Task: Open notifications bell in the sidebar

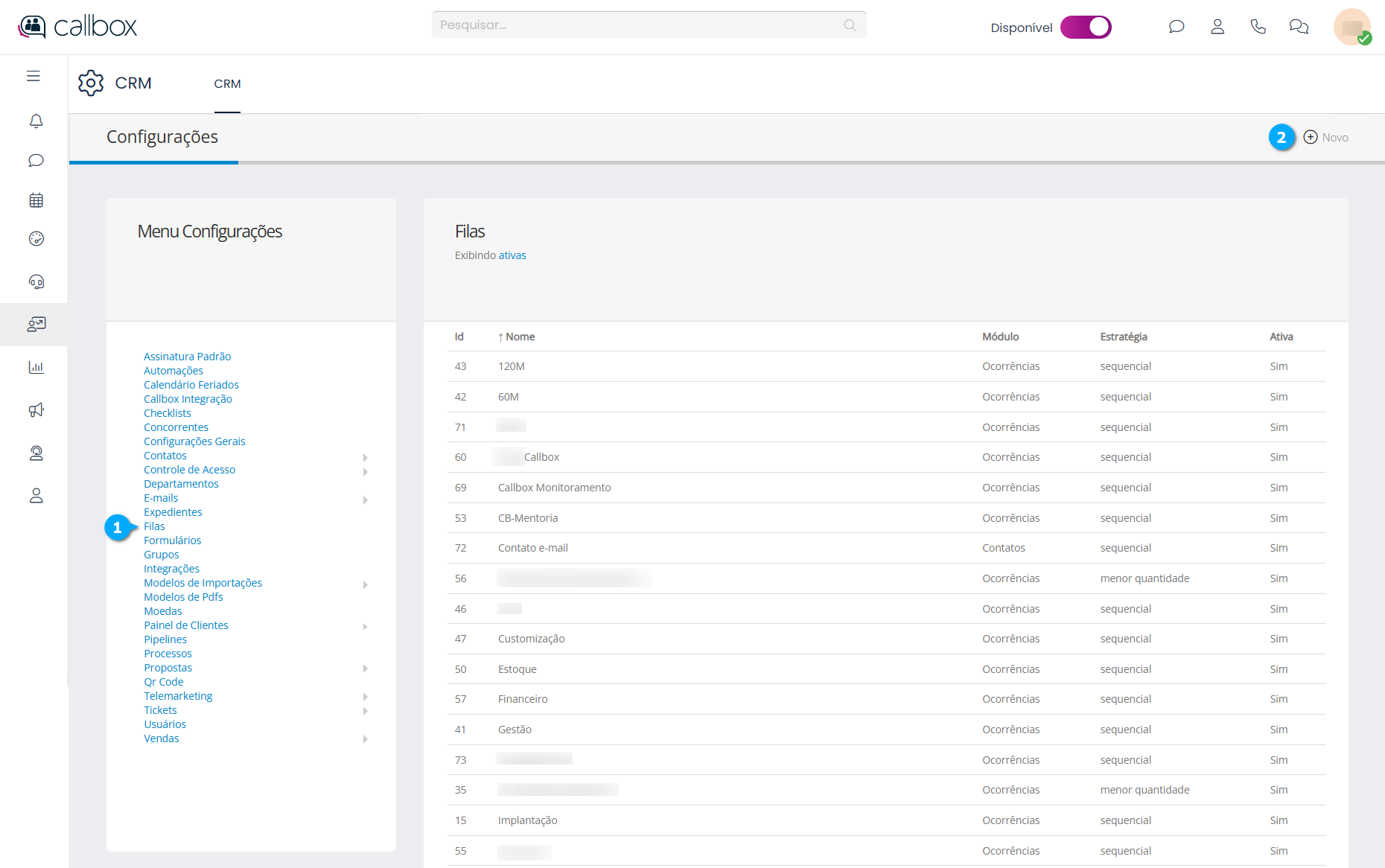Action: [36, 121]
